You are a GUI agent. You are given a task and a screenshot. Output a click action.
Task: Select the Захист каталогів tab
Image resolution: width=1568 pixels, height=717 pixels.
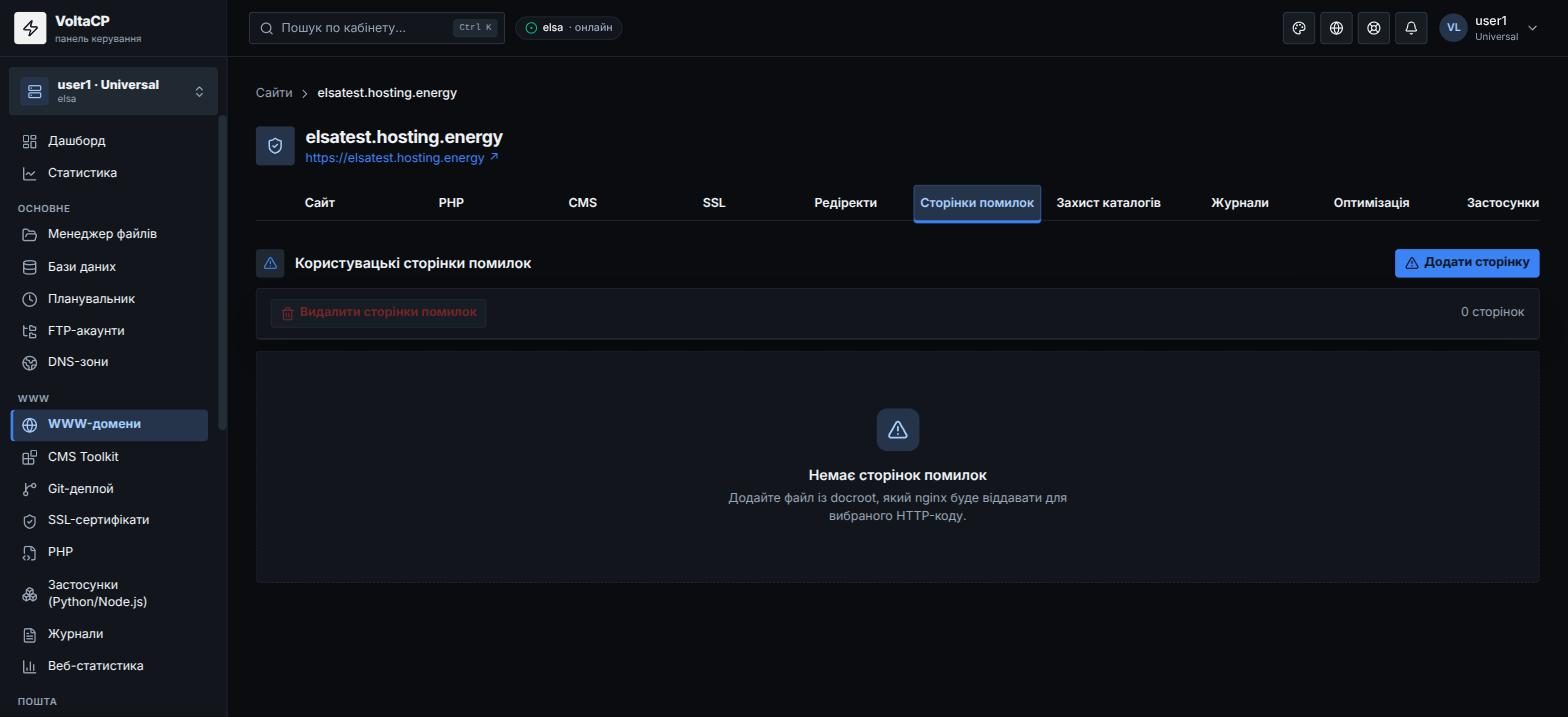tap(1108, 203)
